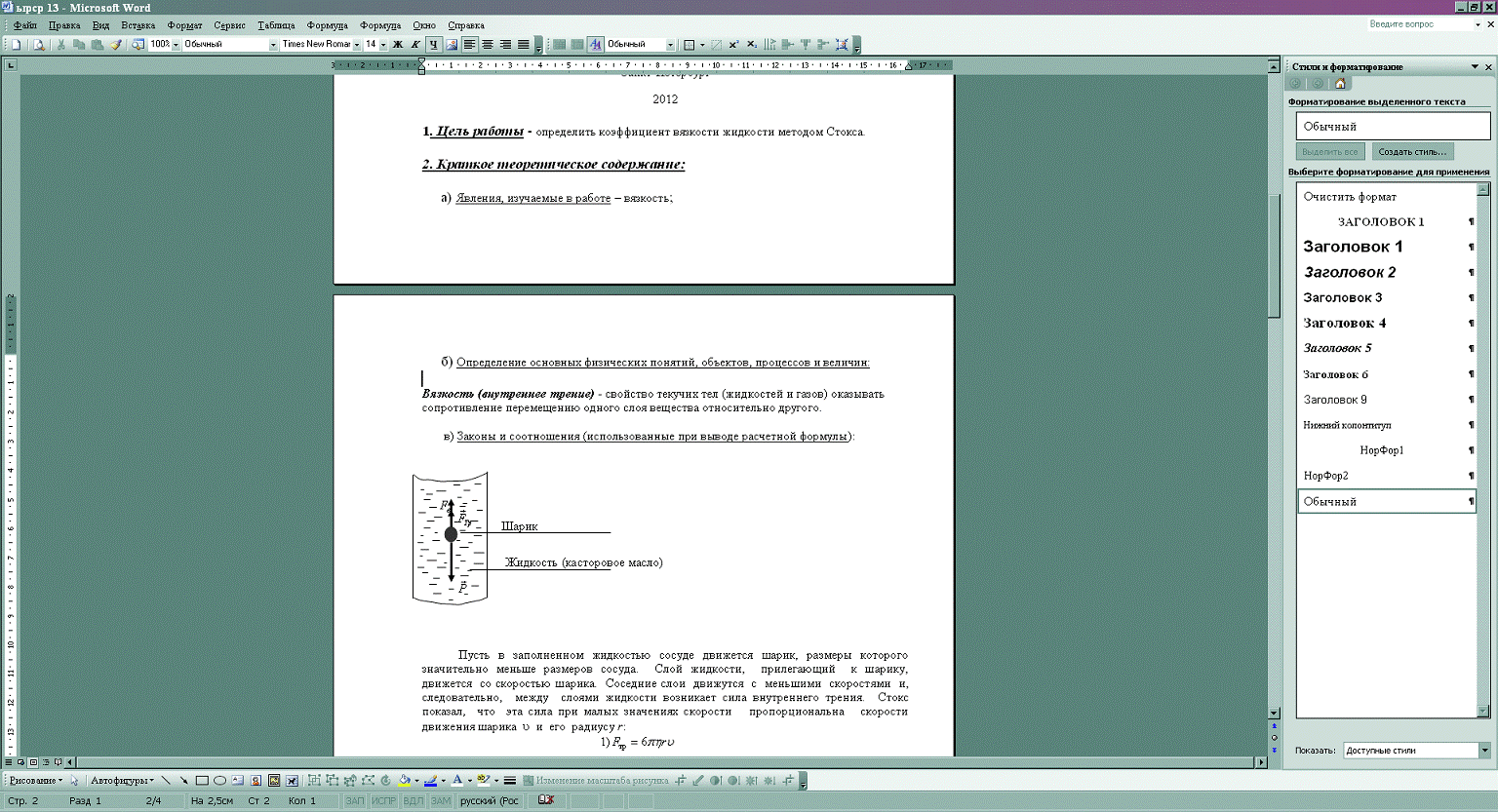Open the font size dropdown

coord(383,45)
